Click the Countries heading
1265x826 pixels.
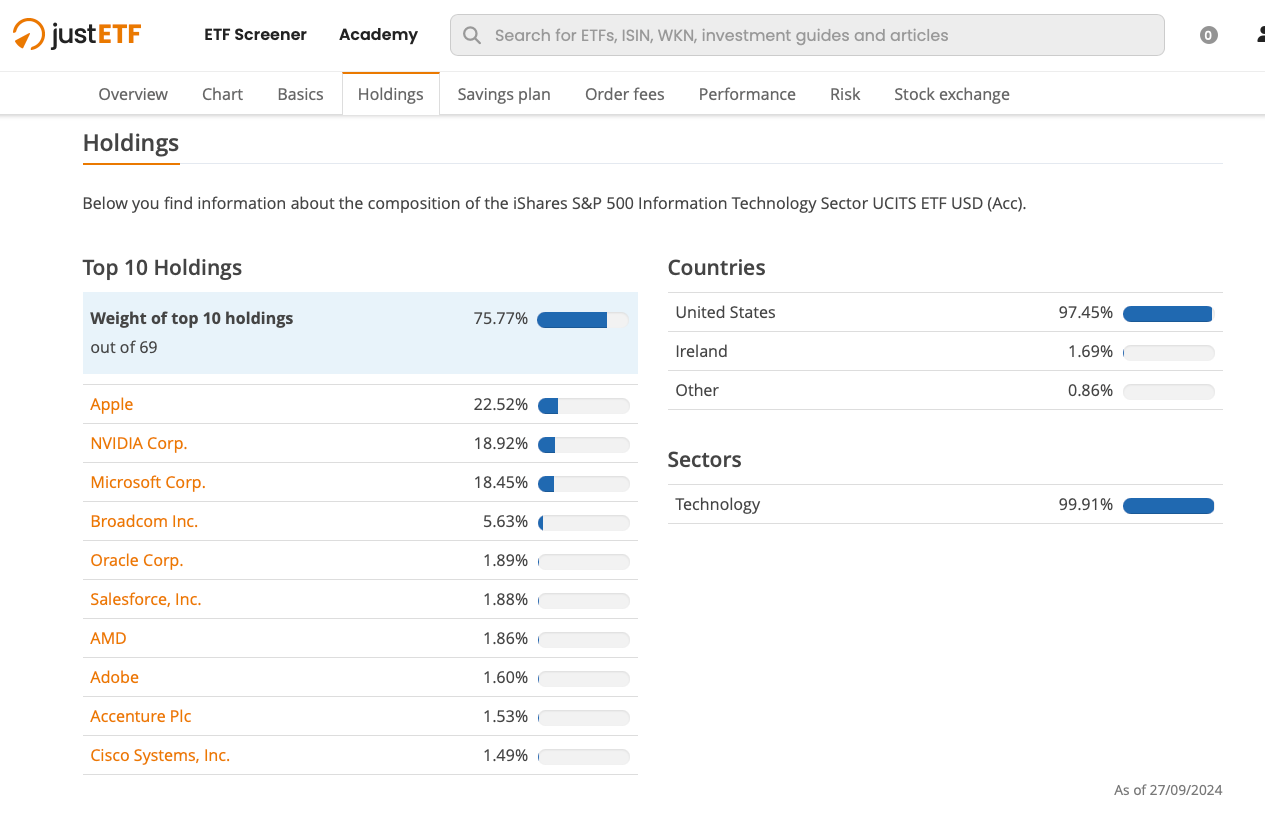tap(716, 267)
